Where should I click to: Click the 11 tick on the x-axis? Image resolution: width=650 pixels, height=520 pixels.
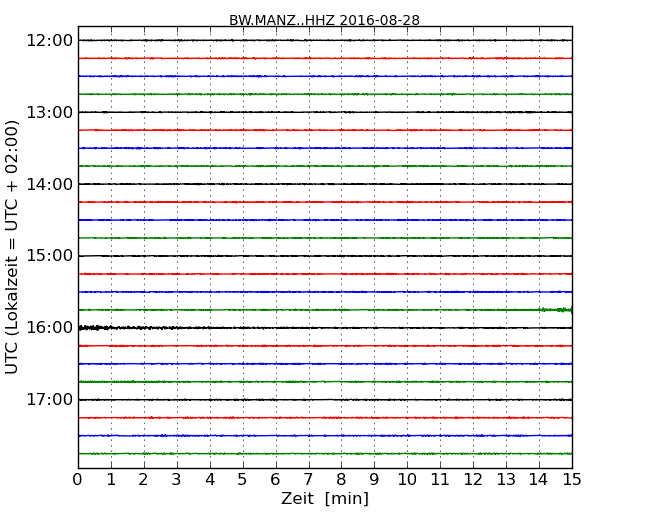(440, 480)
